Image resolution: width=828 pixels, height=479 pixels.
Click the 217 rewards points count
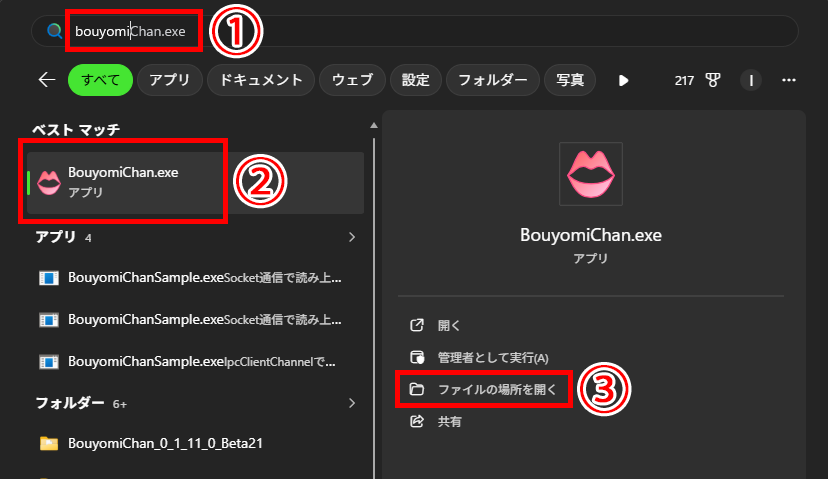(x=684, y=80)
